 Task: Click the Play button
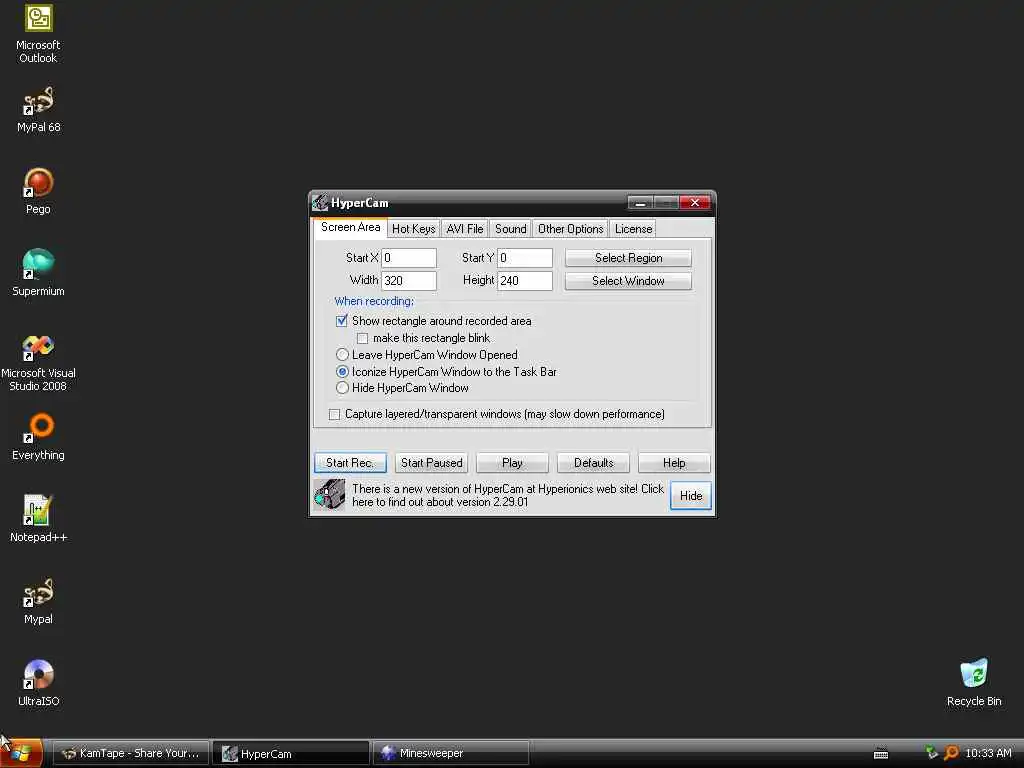[512, 462]
